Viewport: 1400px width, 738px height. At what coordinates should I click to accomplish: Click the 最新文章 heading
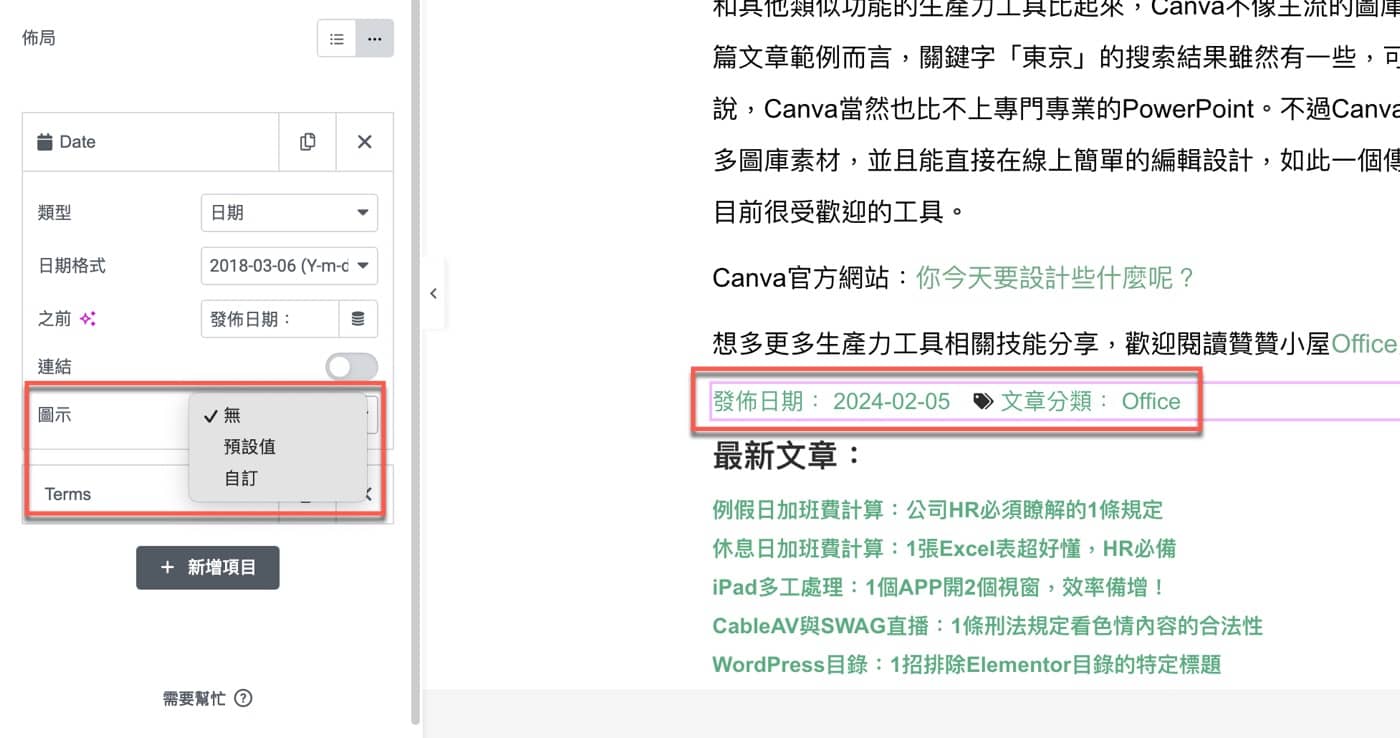pos(788,456)
